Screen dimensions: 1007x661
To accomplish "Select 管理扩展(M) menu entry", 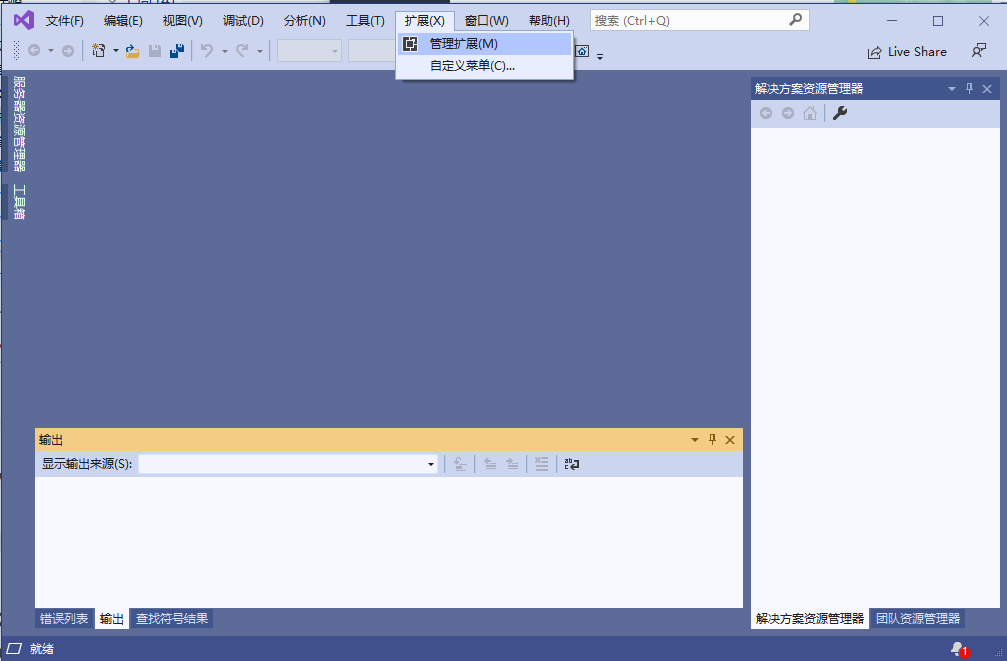I will 484,44.
